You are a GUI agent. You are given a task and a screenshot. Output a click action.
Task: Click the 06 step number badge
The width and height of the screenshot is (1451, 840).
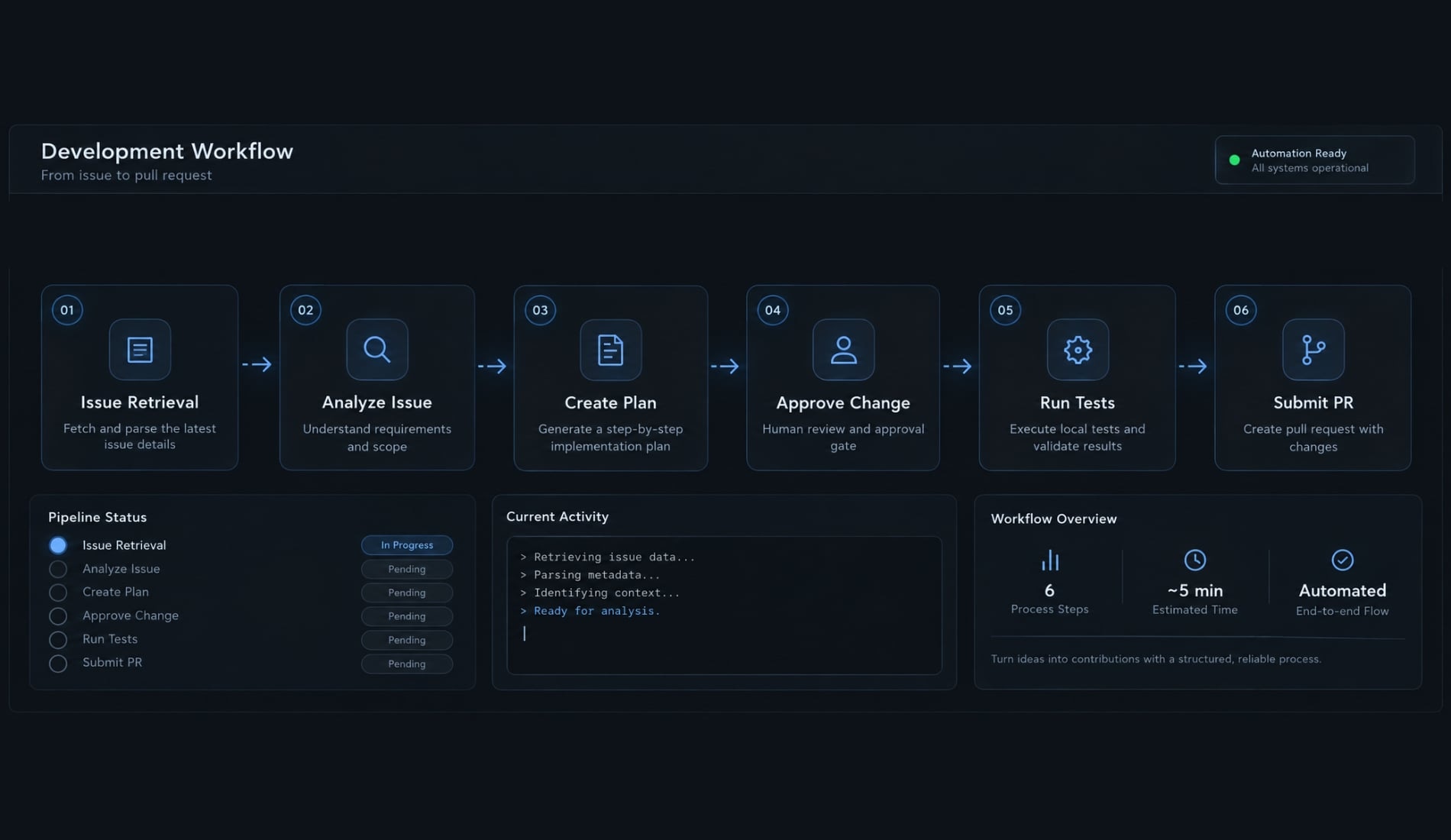1241,310
